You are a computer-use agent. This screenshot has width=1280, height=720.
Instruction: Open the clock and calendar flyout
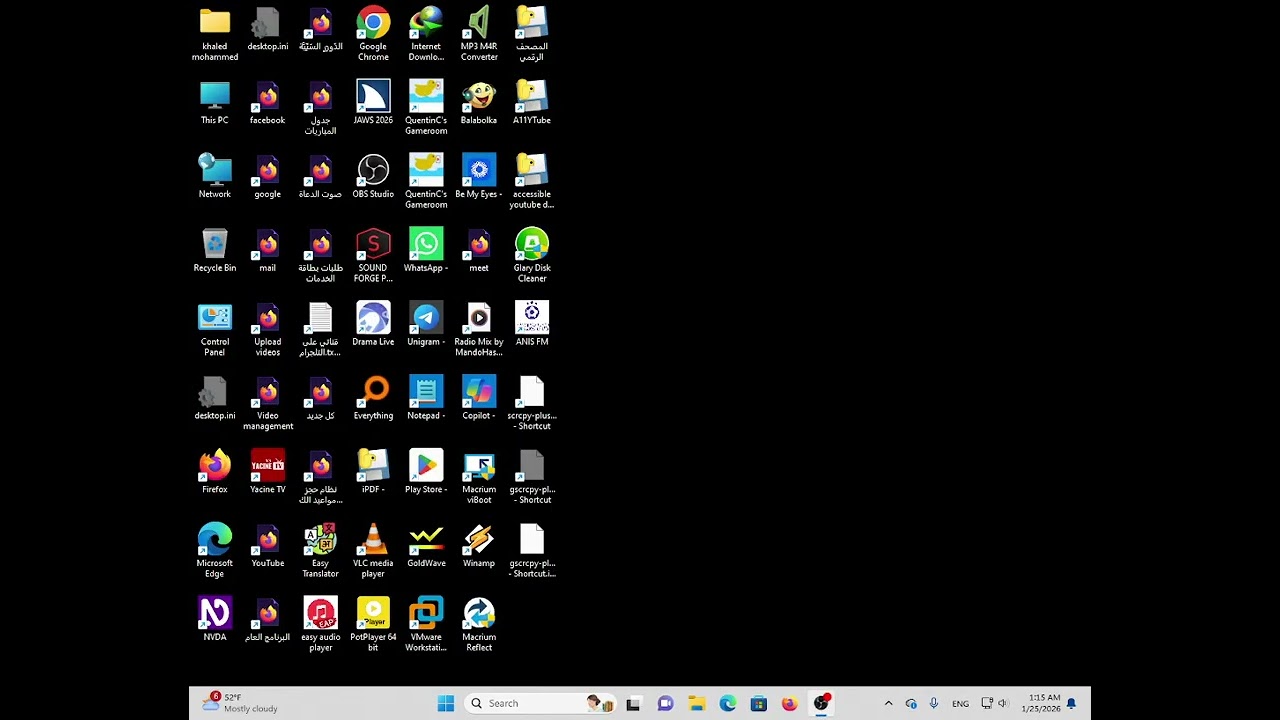[x=1040, y=703]
